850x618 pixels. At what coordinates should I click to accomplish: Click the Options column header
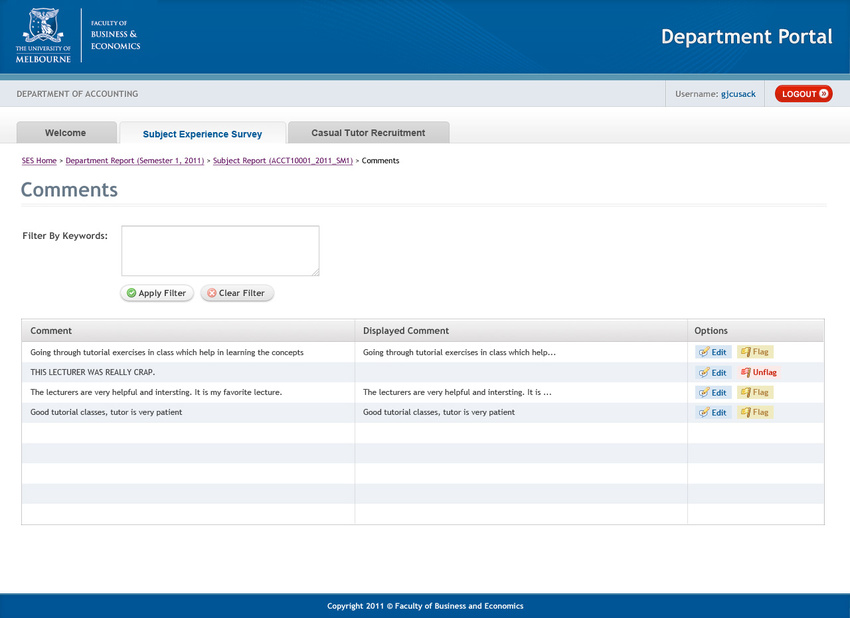coord(756,331)
